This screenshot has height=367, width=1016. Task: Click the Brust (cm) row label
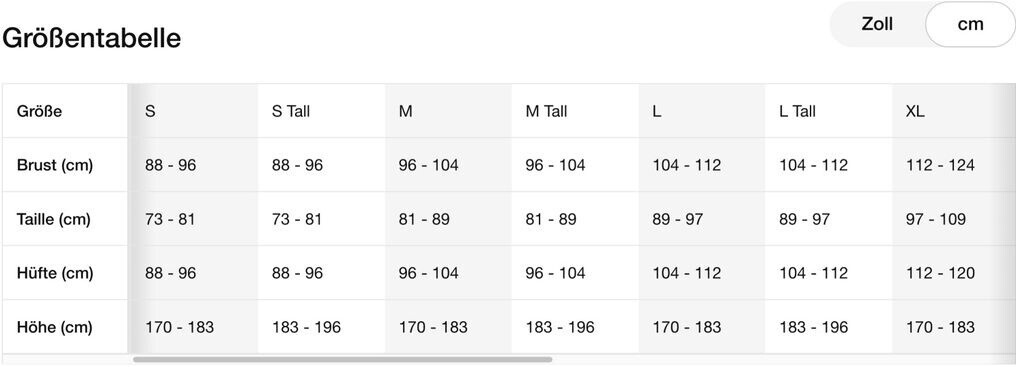click(x=55, y=165)
